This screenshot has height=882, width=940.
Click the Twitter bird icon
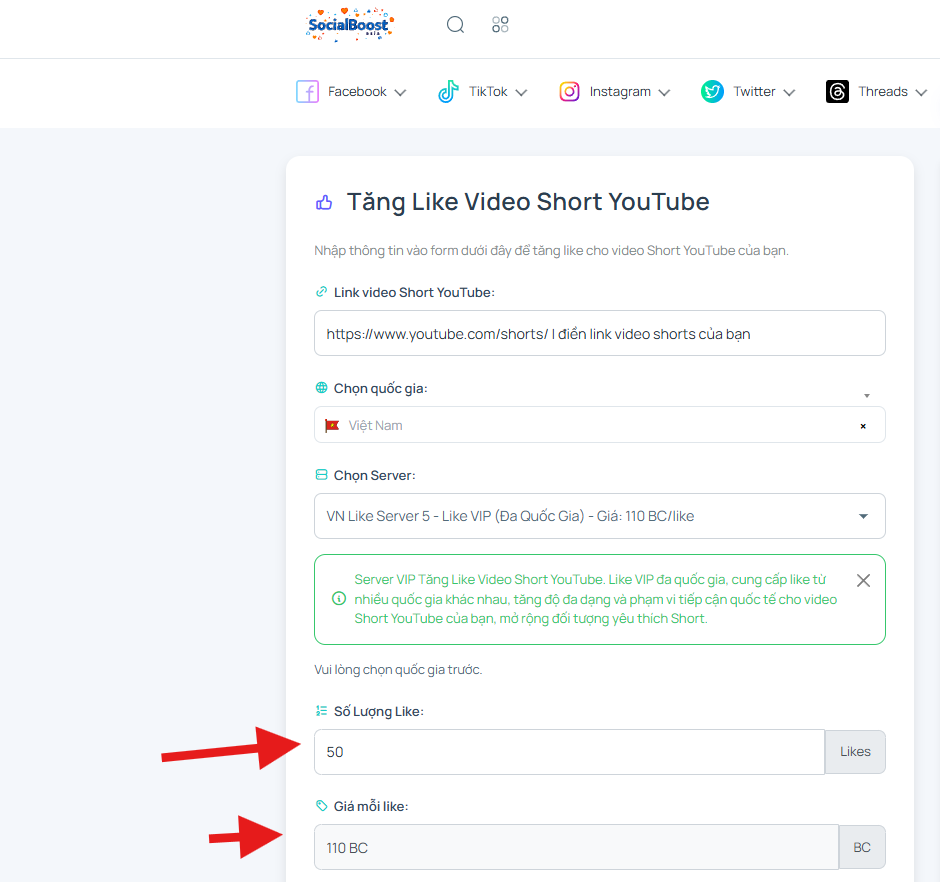pyautogui.click(x=712, y=92)
